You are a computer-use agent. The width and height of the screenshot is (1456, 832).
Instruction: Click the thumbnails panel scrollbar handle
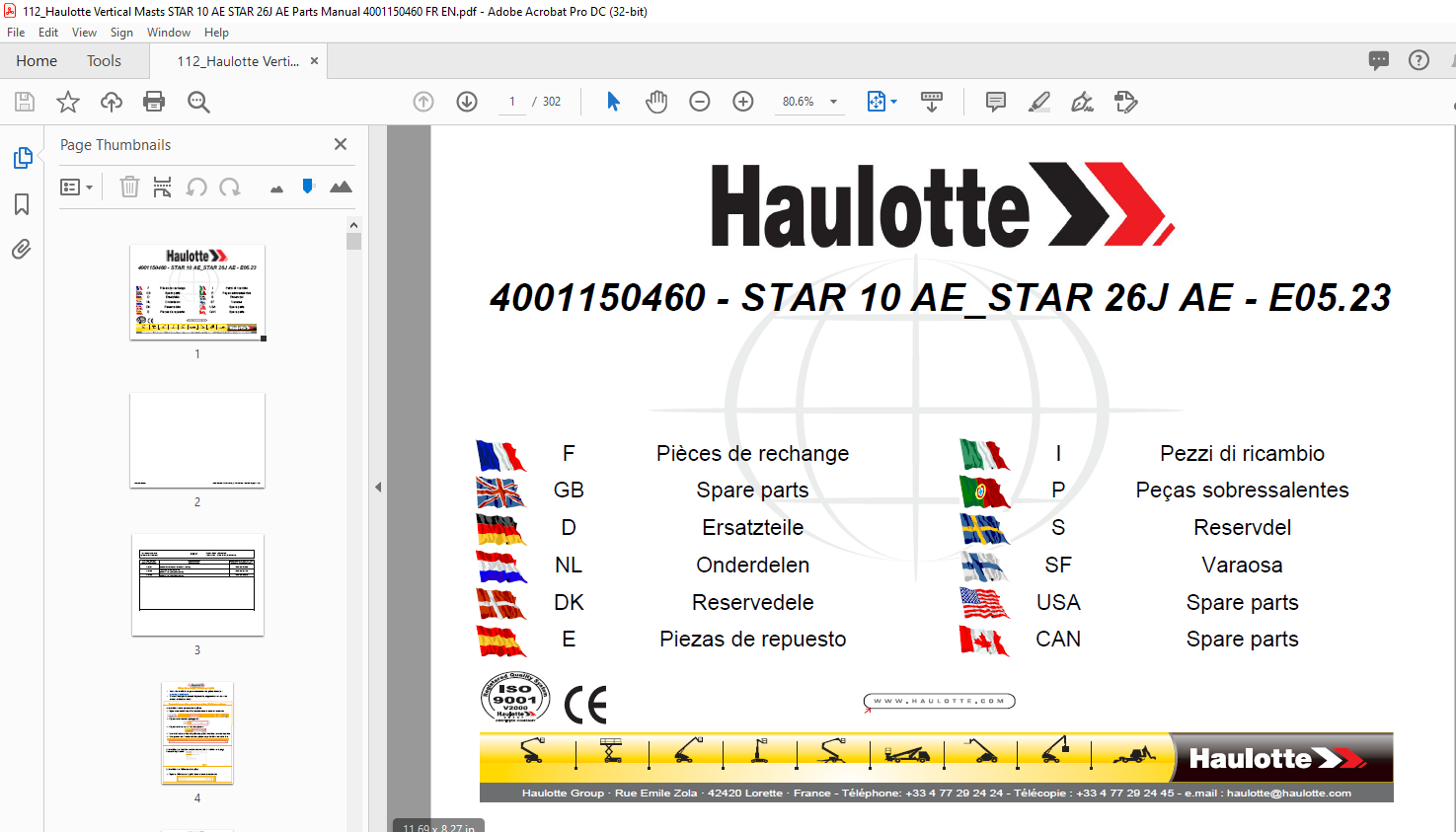point(353,241)
